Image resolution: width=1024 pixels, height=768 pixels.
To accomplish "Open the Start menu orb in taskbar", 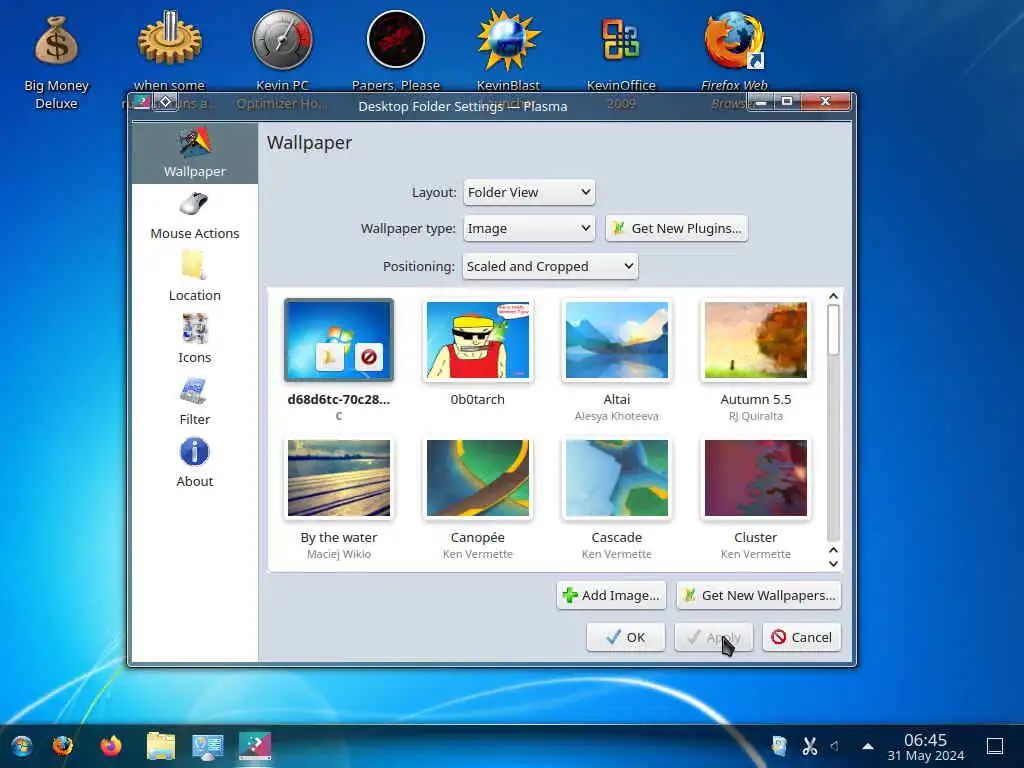I will pyautogui.click(x=22, y=746).
